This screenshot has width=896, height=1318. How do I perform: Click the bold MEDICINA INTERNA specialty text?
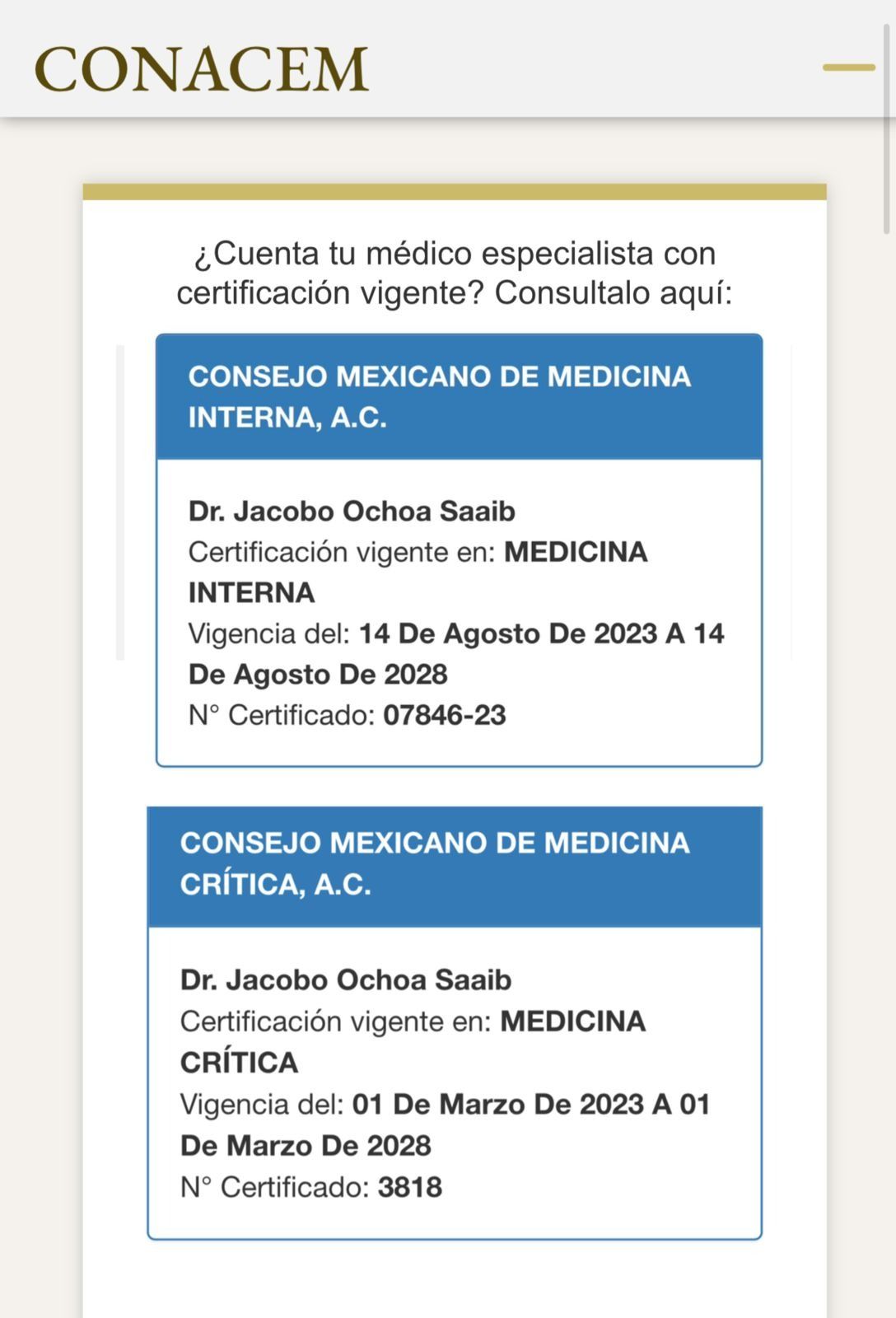[x=576, y=552]
